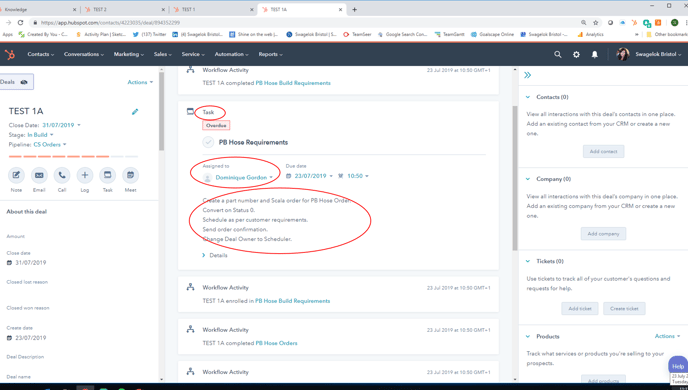Open Products Actions dropdown
688x390 pixels.
pyautogui.click(x=667, y=336)
